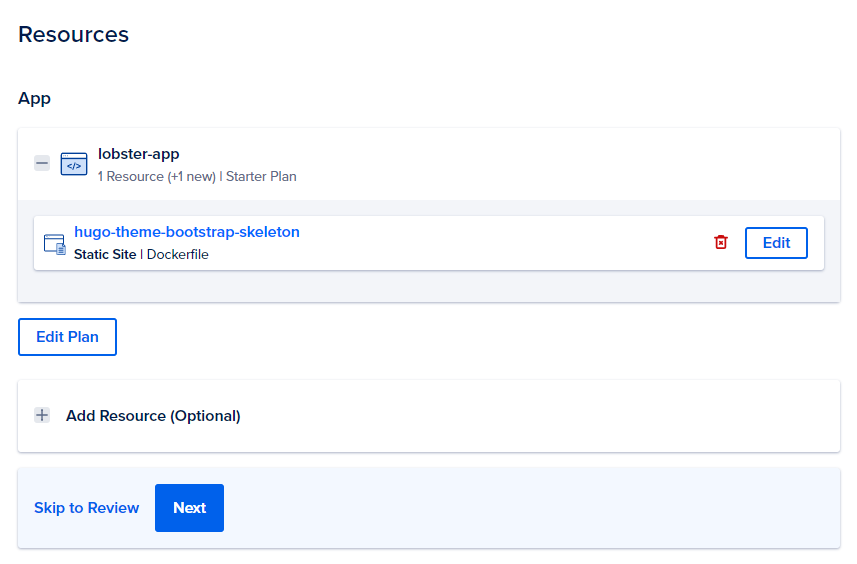Click the Edit Plan button
Screen dimensions: 857x564
(x=67, y=337)
